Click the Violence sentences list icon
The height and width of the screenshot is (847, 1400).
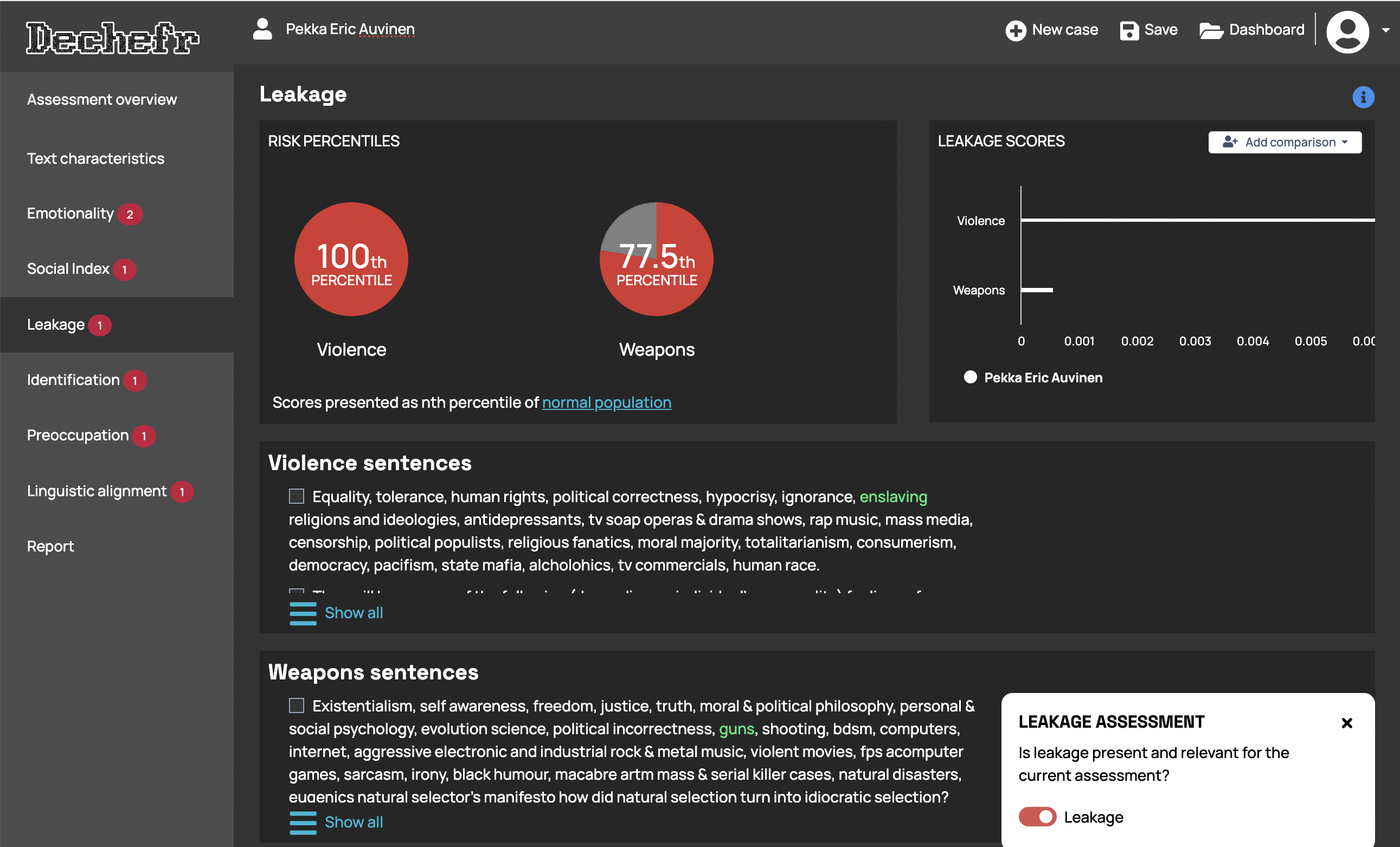point(303,613)
